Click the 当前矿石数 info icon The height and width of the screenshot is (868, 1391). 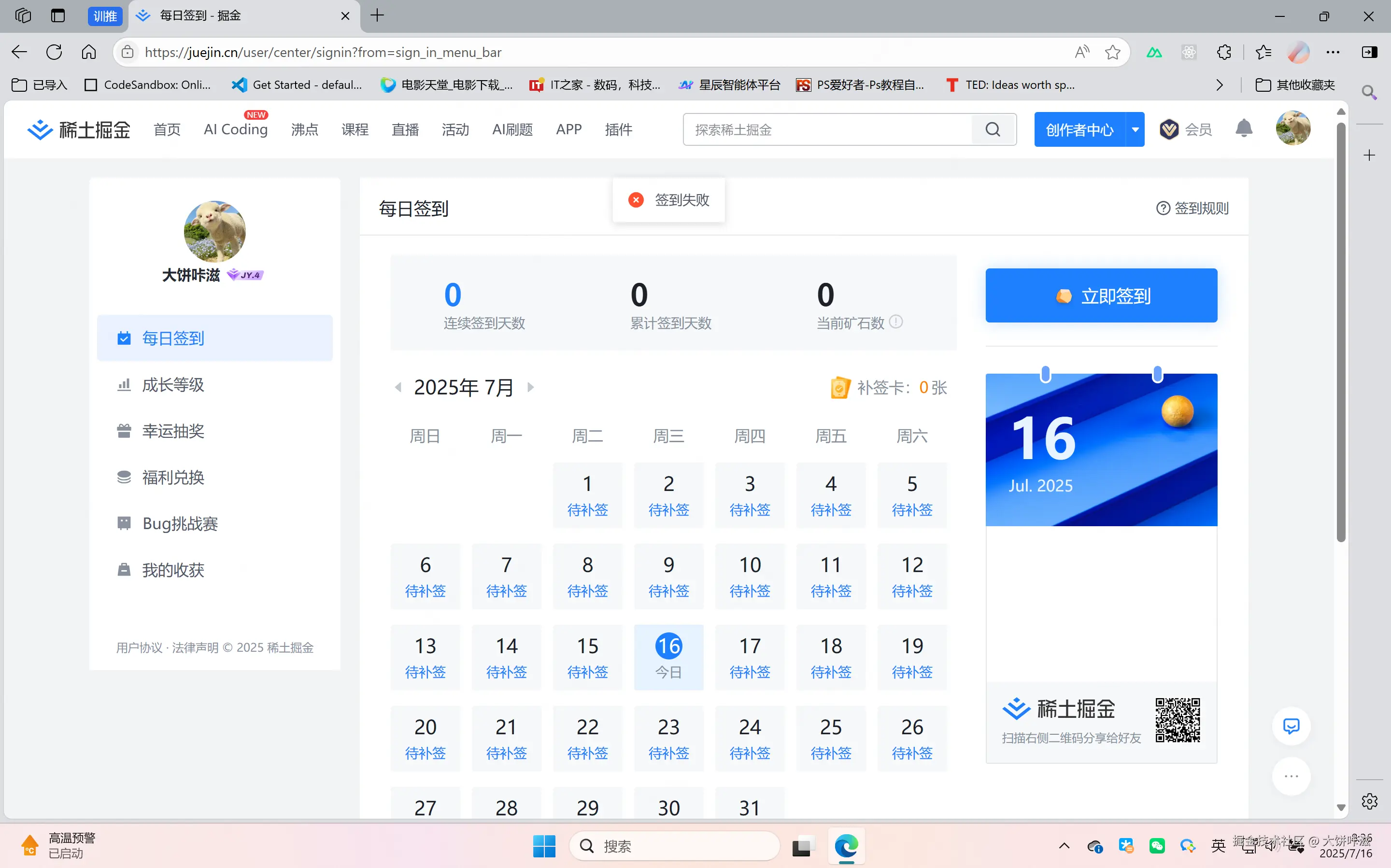pos(896,322)
